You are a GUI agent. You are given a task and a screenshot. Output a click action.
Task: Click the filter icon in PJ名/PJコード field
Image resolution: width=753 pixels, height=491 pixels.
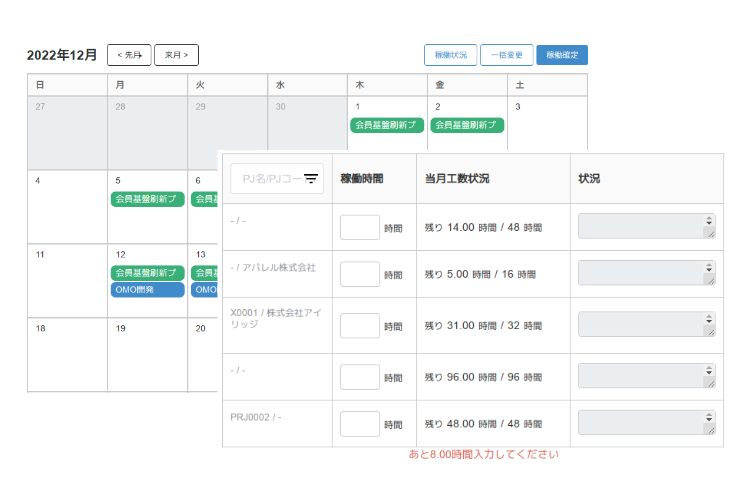[311, 179]
